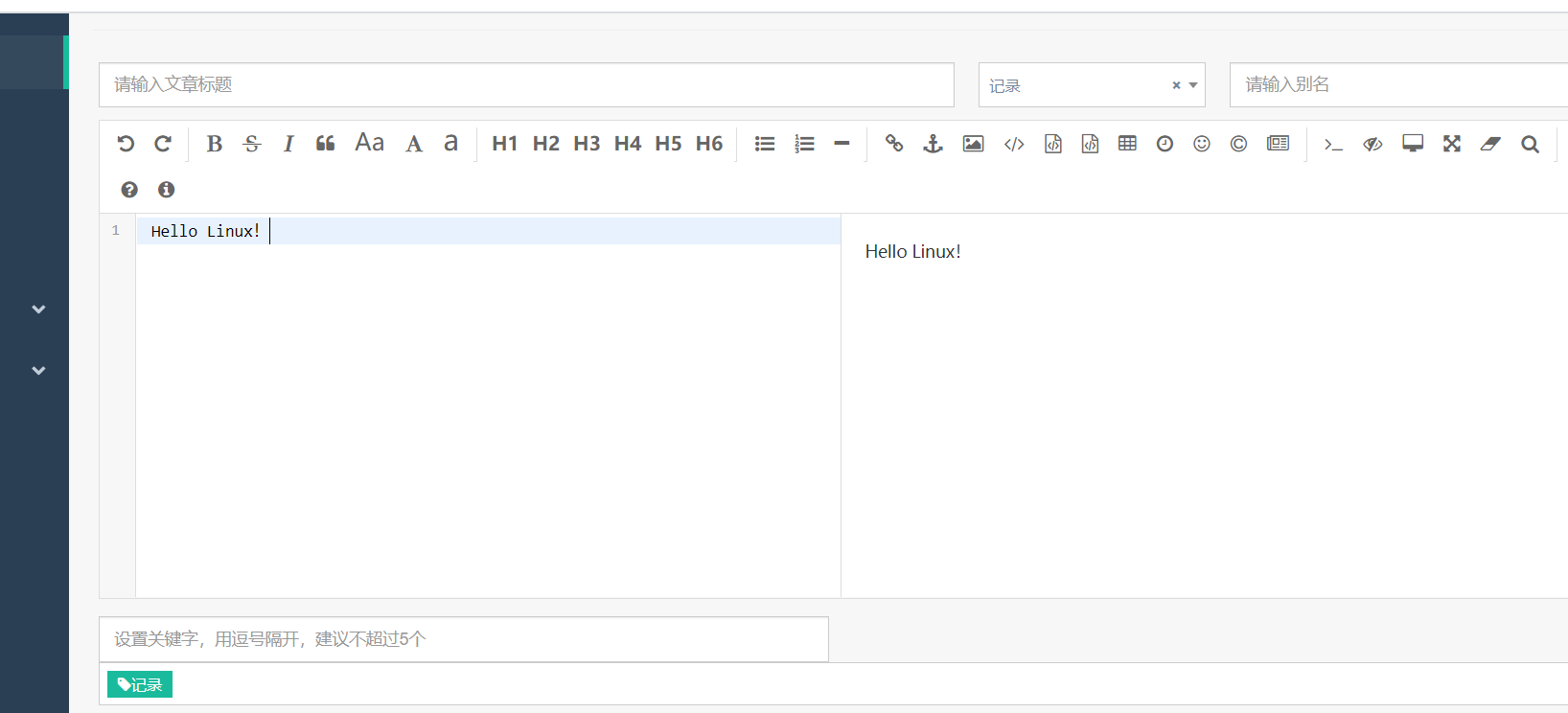Click the redo icon in editor toolbar
This screenshot has width=1568, height=713.
pyautogui.click(x=163, y=144)
